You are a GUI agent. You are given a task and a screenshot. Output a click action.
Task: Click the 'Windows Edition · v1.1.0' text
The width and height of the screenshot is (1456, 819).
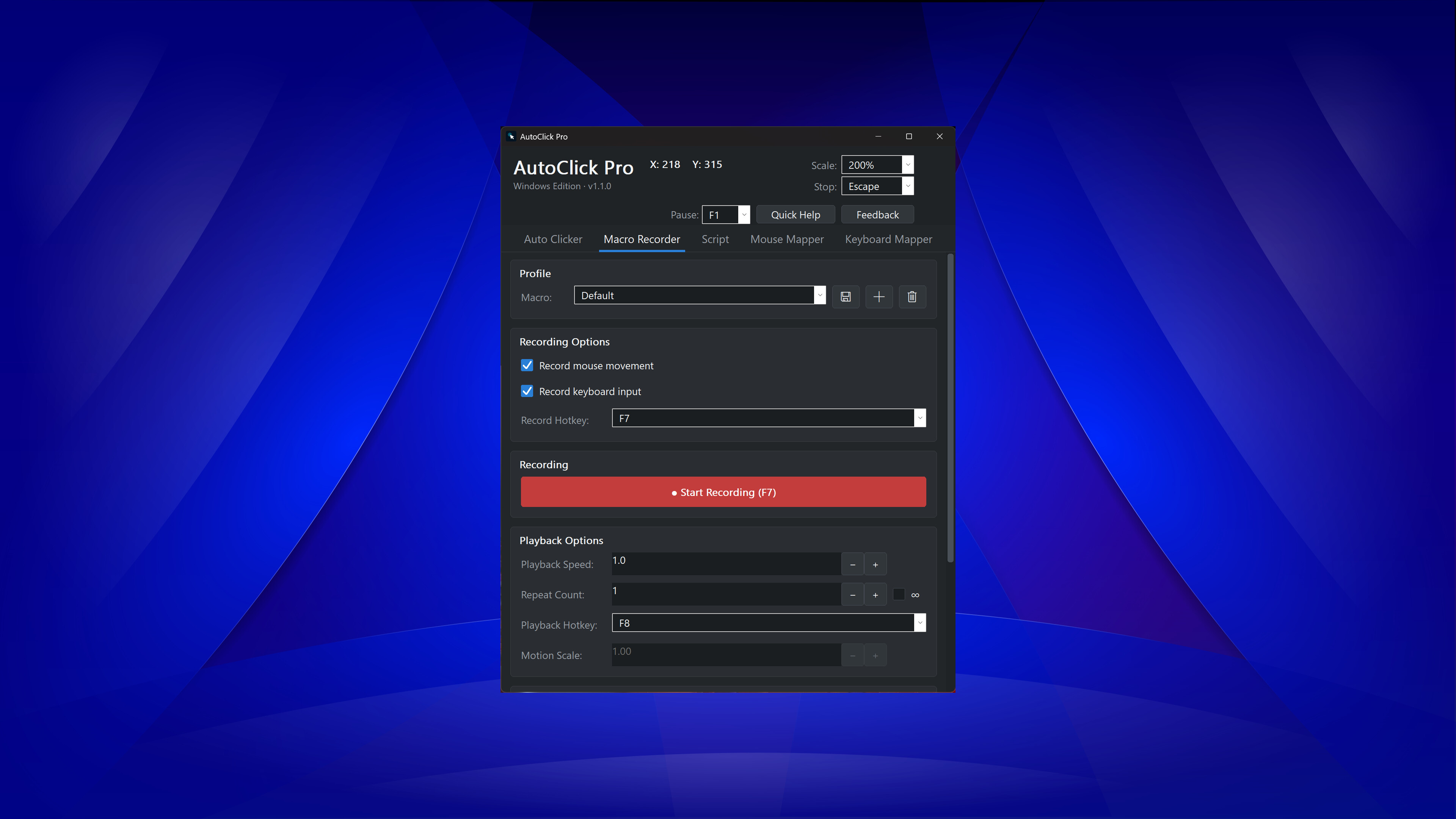(562, 186)
